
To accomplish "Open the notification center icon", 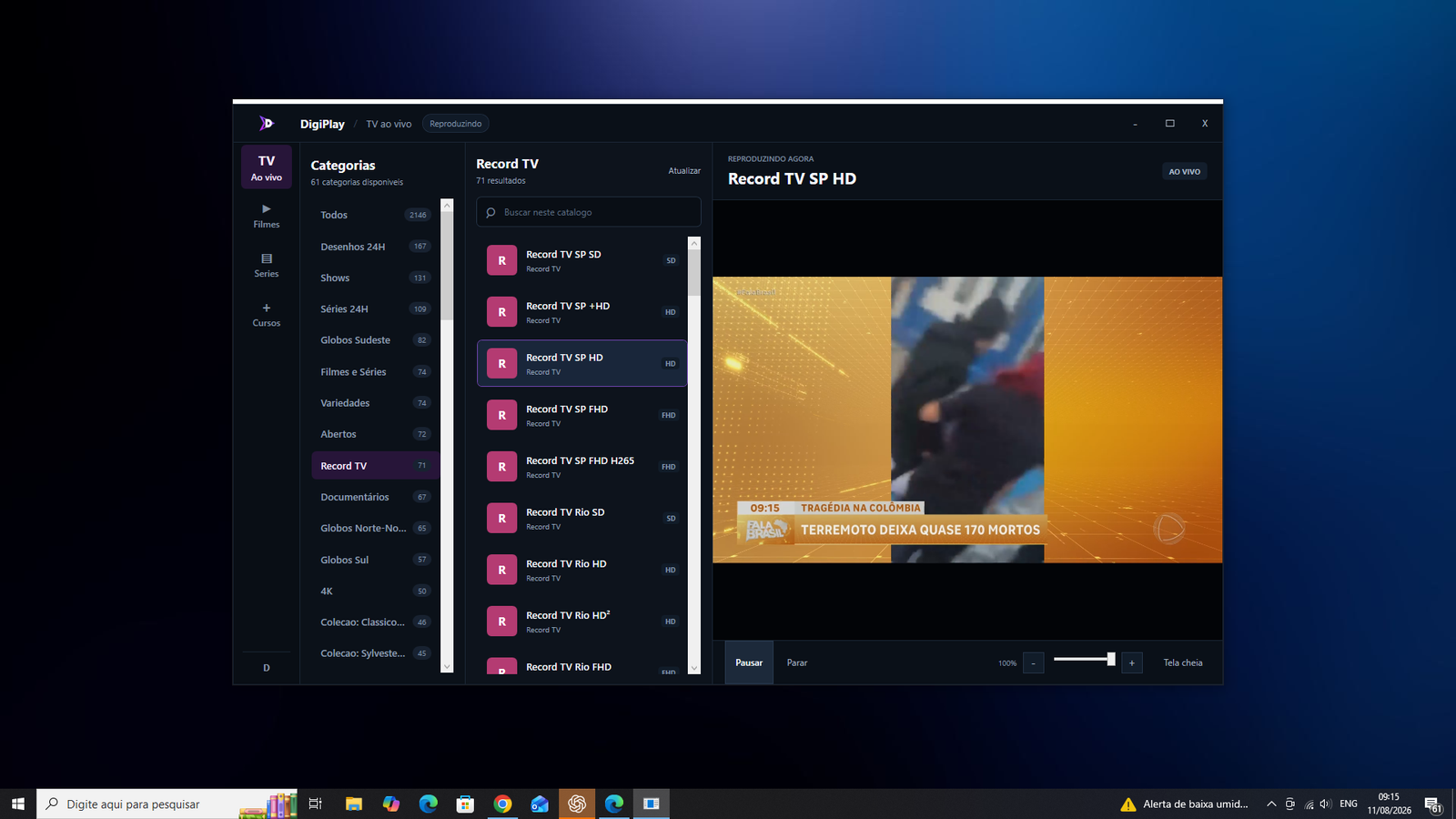I will (1433, 804).
